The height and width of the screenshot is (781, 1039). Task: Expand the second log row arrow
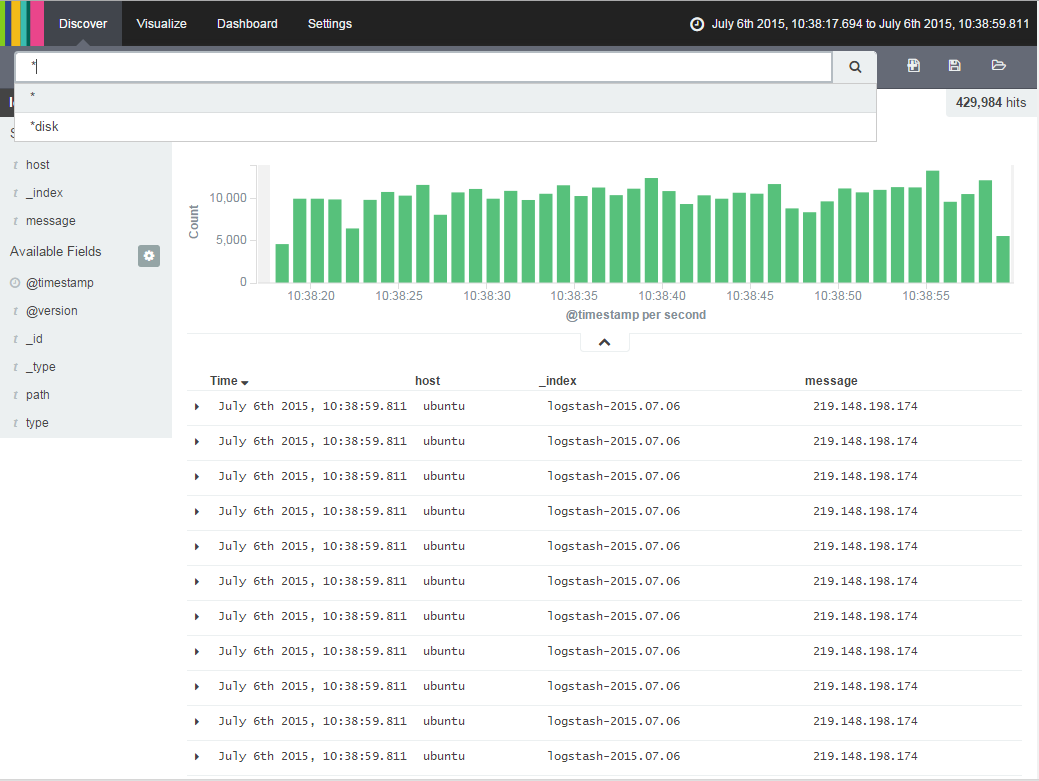coord(197,442)
